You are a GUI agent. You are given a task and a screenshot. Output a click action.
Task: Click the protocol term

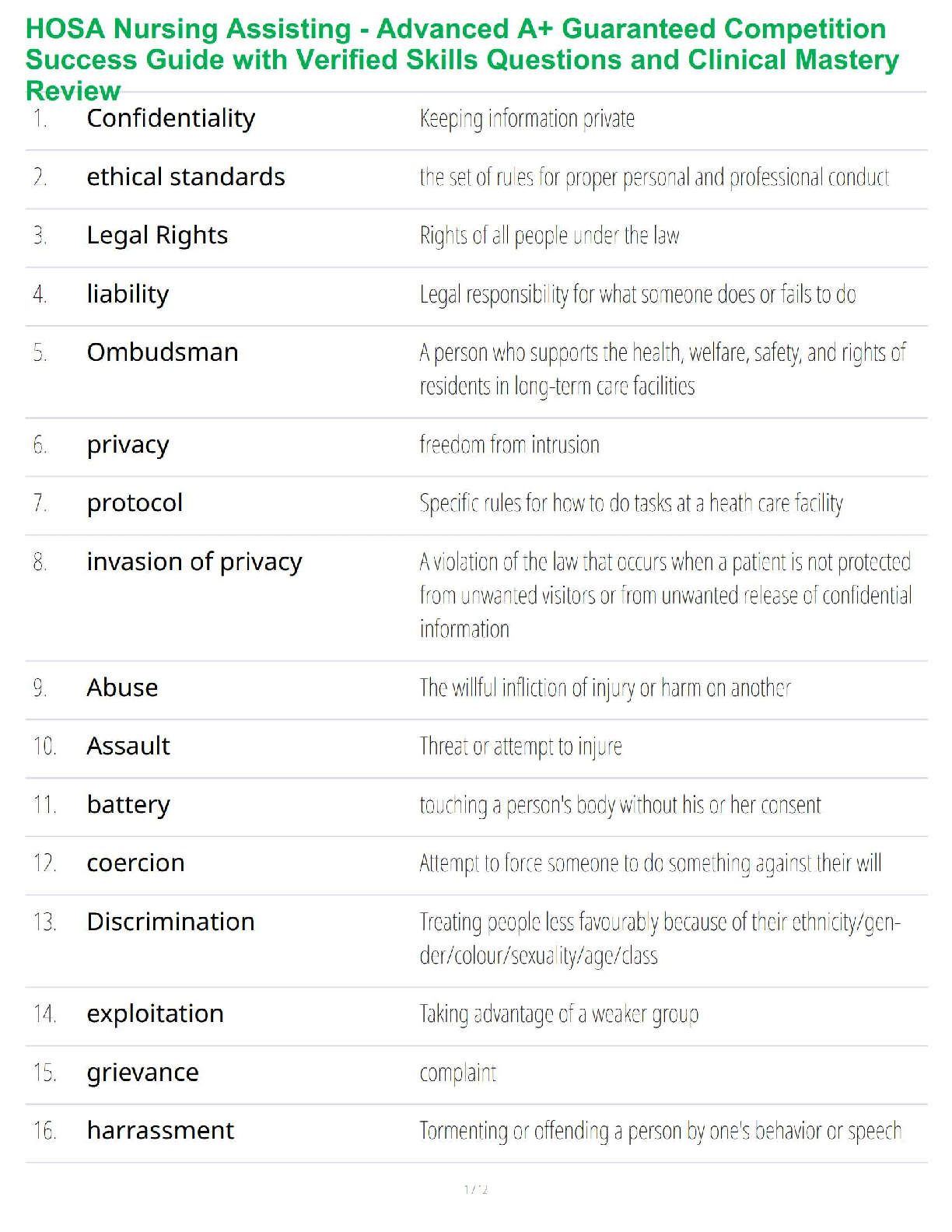coord(135,503)
